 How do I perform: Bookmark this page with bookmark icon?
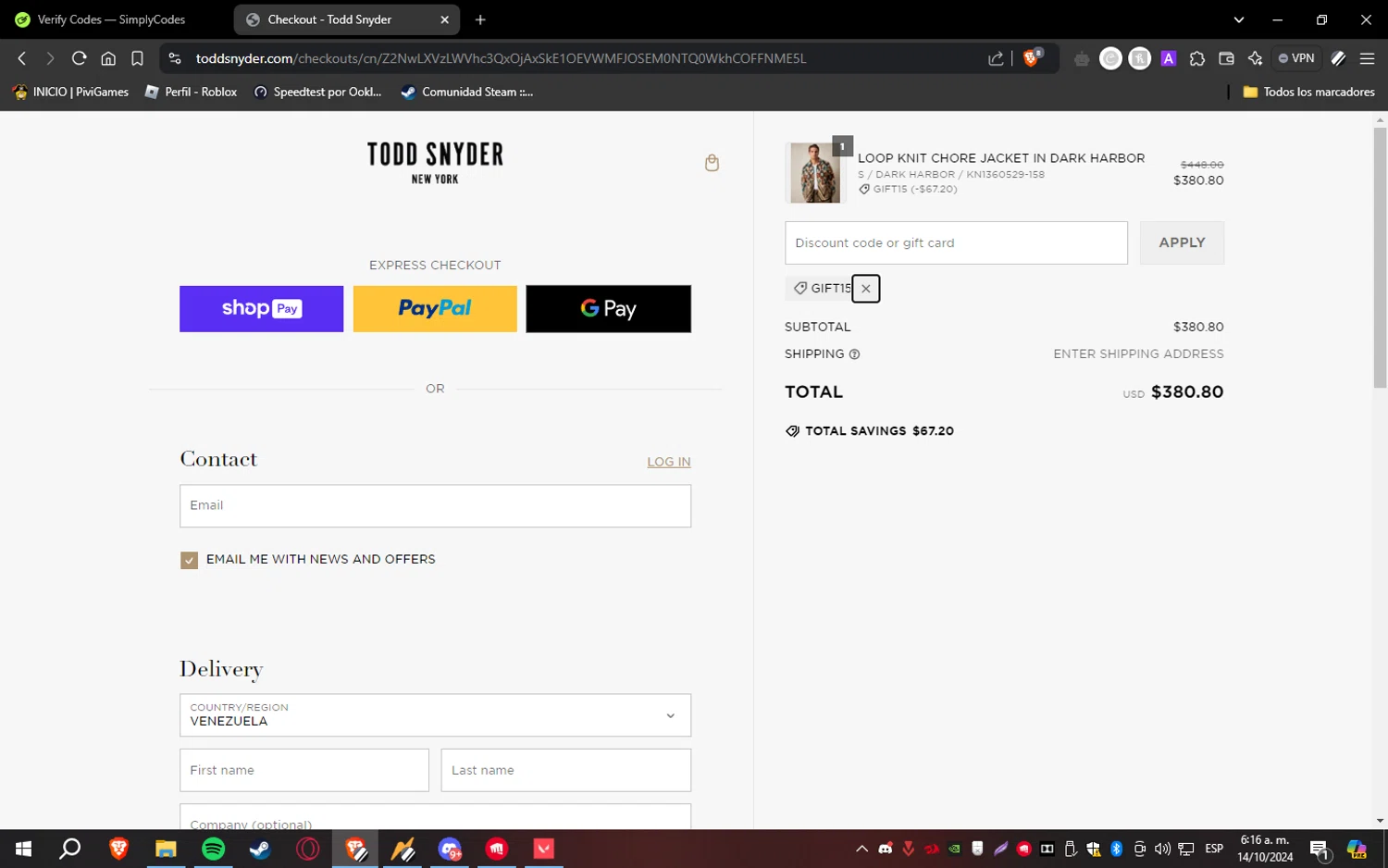[137, 58]
